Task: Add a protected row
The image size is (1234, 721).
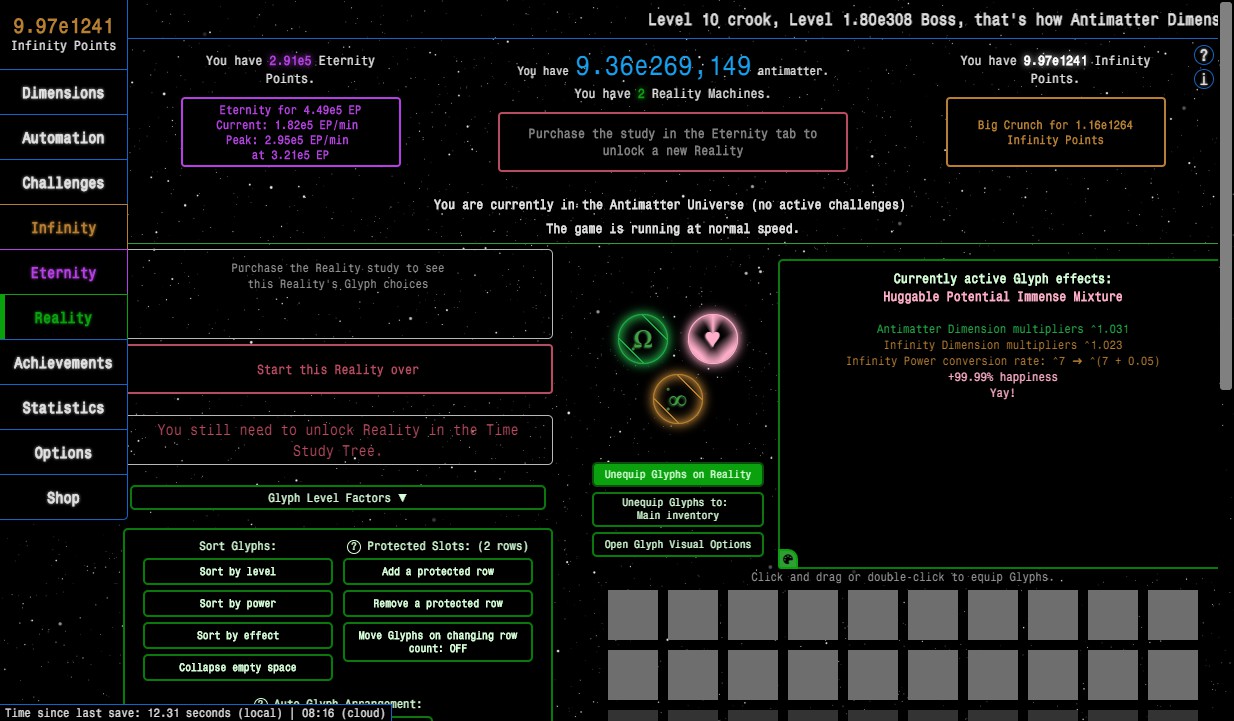Action: [x=438, y=572]
